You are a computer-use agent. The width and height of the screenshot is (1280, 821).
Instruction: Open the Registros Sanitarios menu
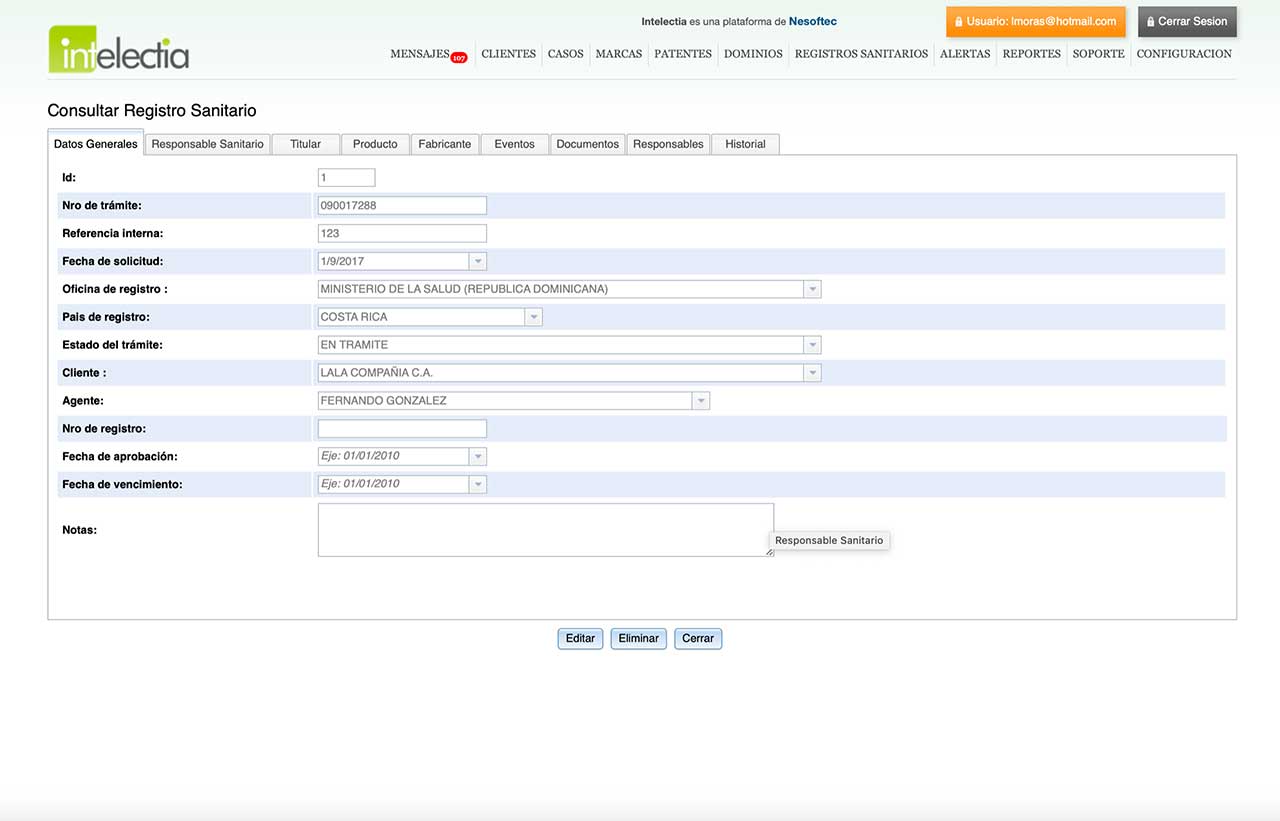861,54
